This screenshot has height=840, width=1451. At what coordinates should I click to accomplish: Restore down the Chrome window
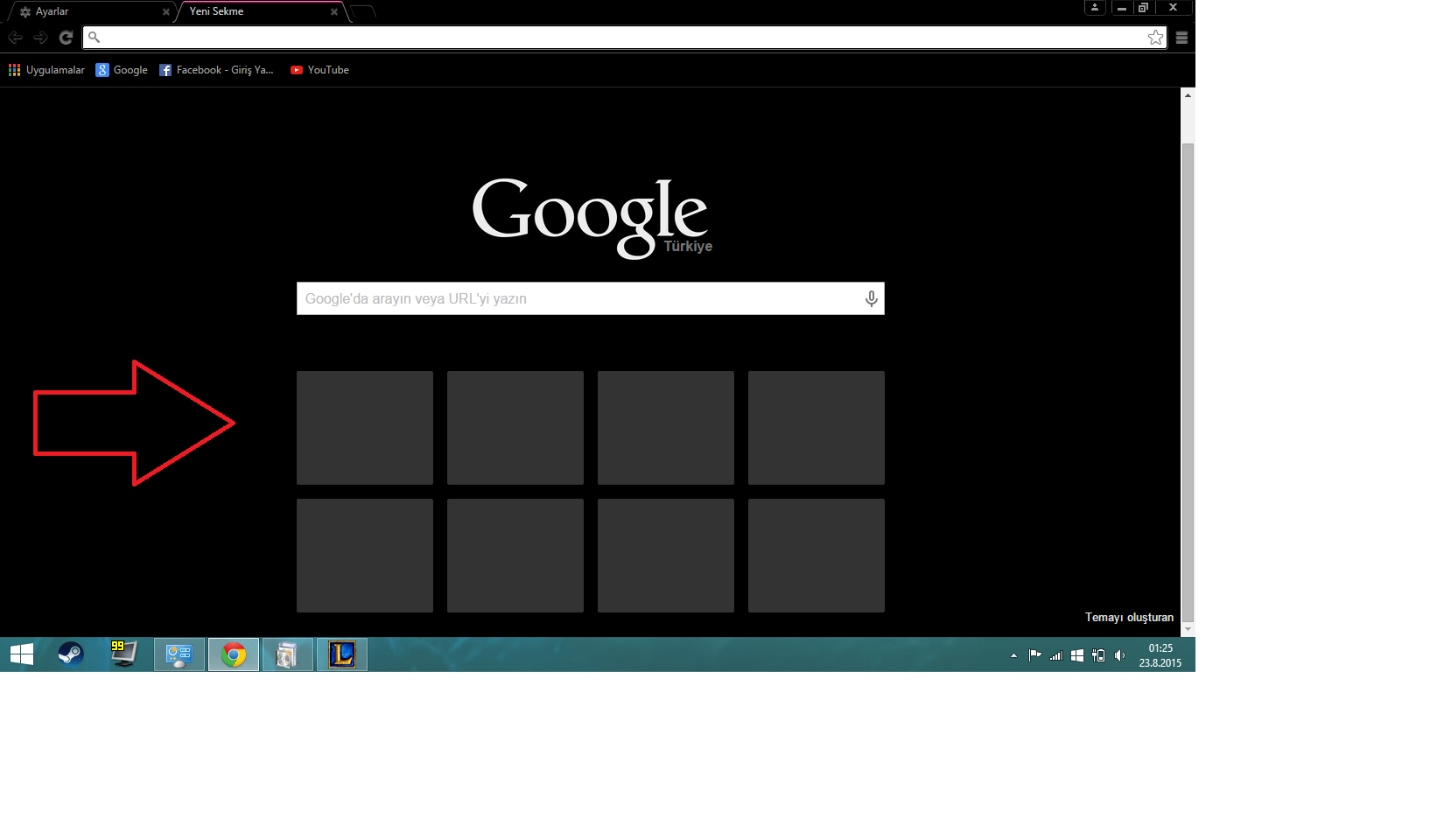click(x=1143, y=7)
